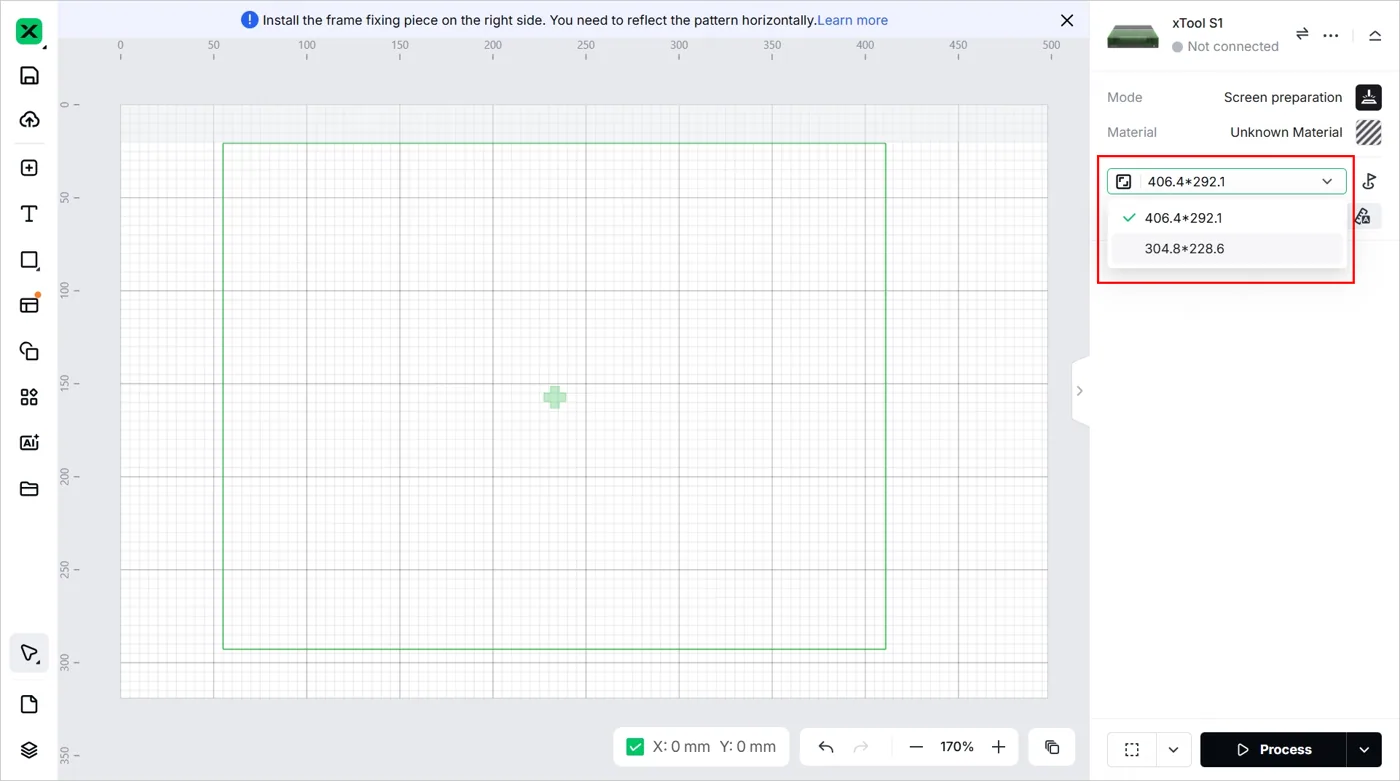1400x781 pixels.
Task: Select the Shape rectangle tool
Action: pyautogui.click(x=29, y=260)
